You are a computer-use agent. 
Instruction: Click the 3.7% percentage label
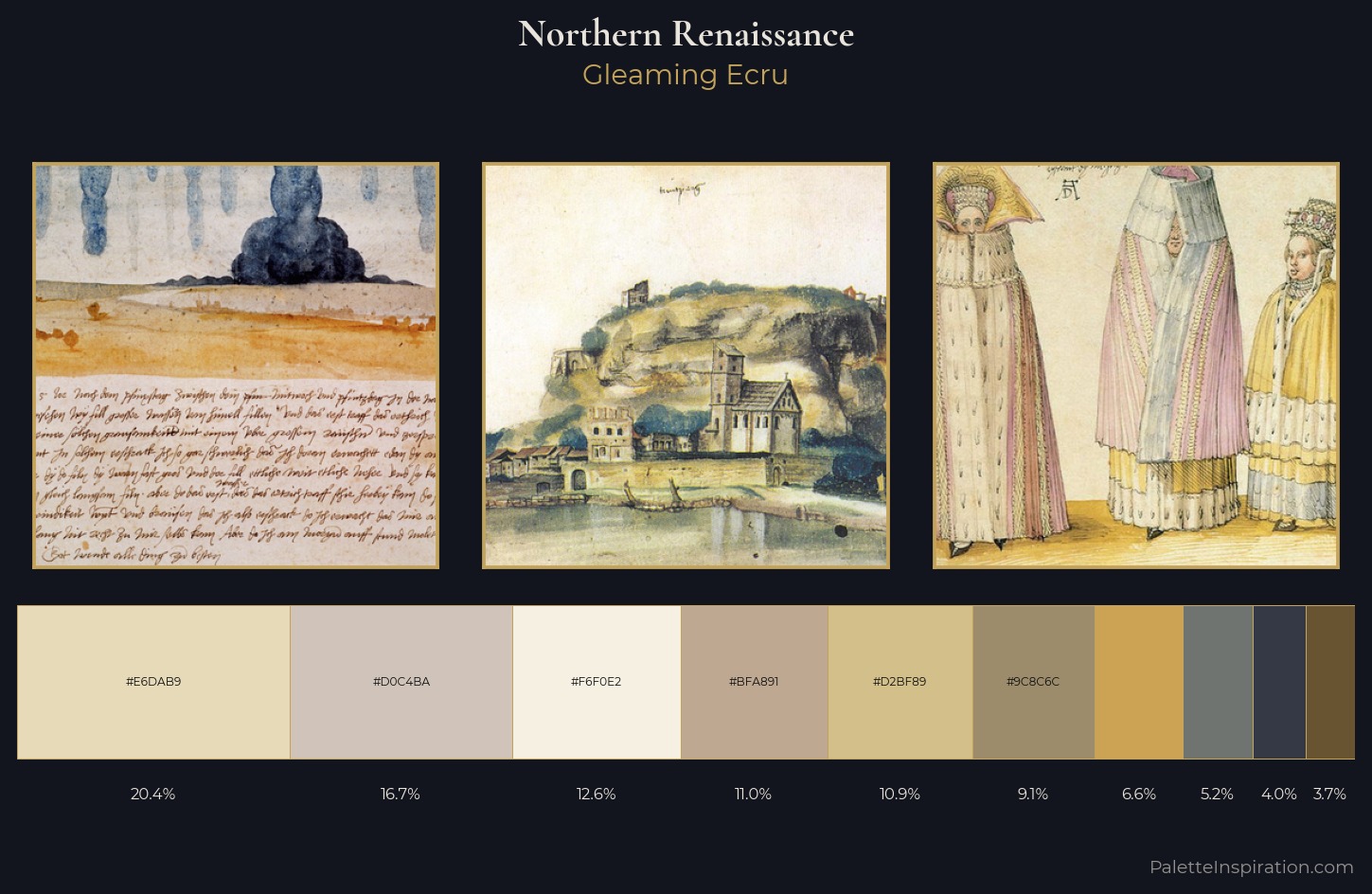tap(1329, 794)
